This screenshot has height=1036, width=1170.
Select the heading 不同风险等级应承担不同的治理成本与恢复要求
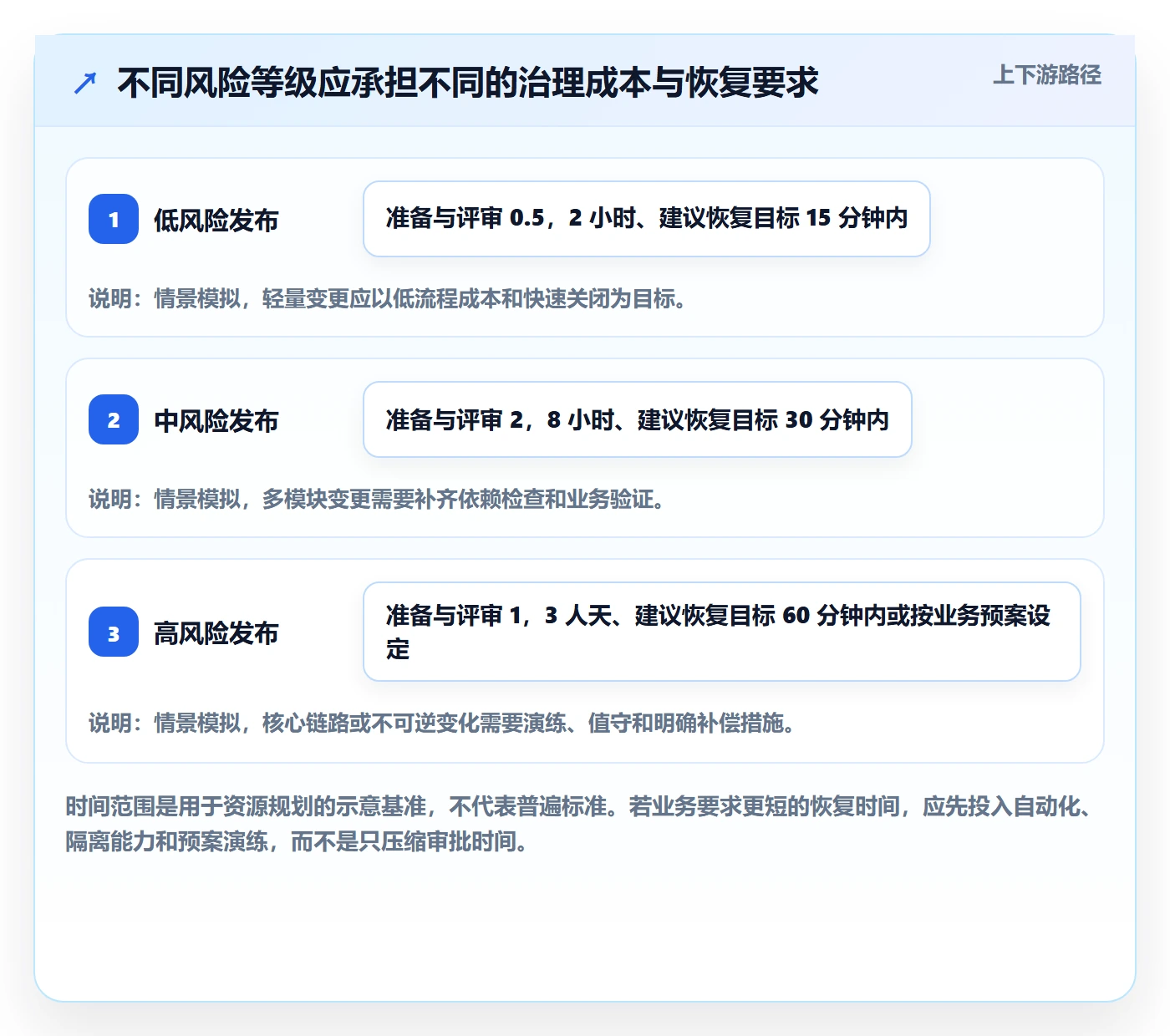tap(468, 83)
